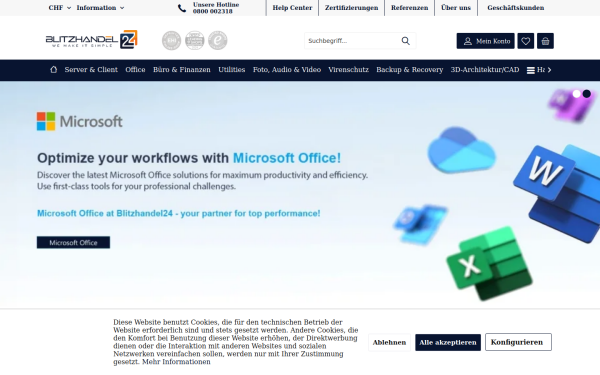600x375 pixels.
Task: Click the second trust certification badge
Action: tap(195, 41)
